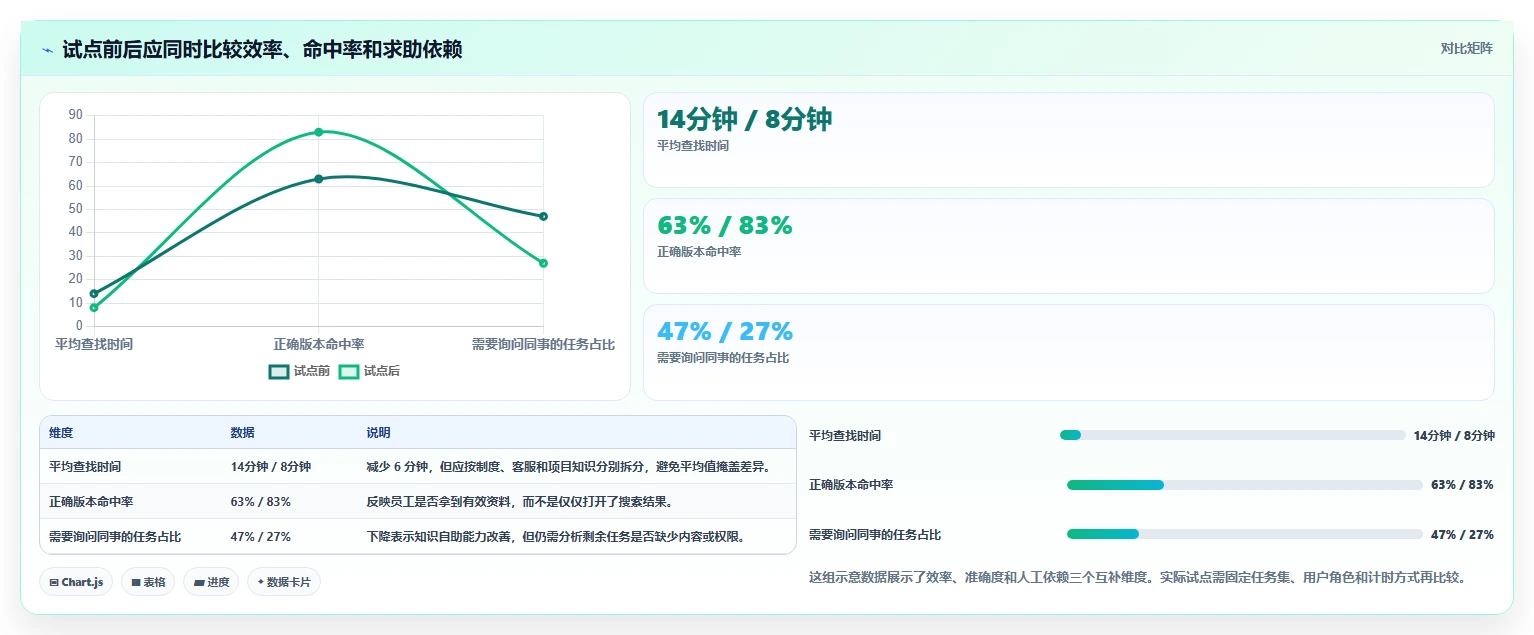Click the 90 tick on the chart y-axis
Viewport: 1534px width, 635px height.
(76, 115)
